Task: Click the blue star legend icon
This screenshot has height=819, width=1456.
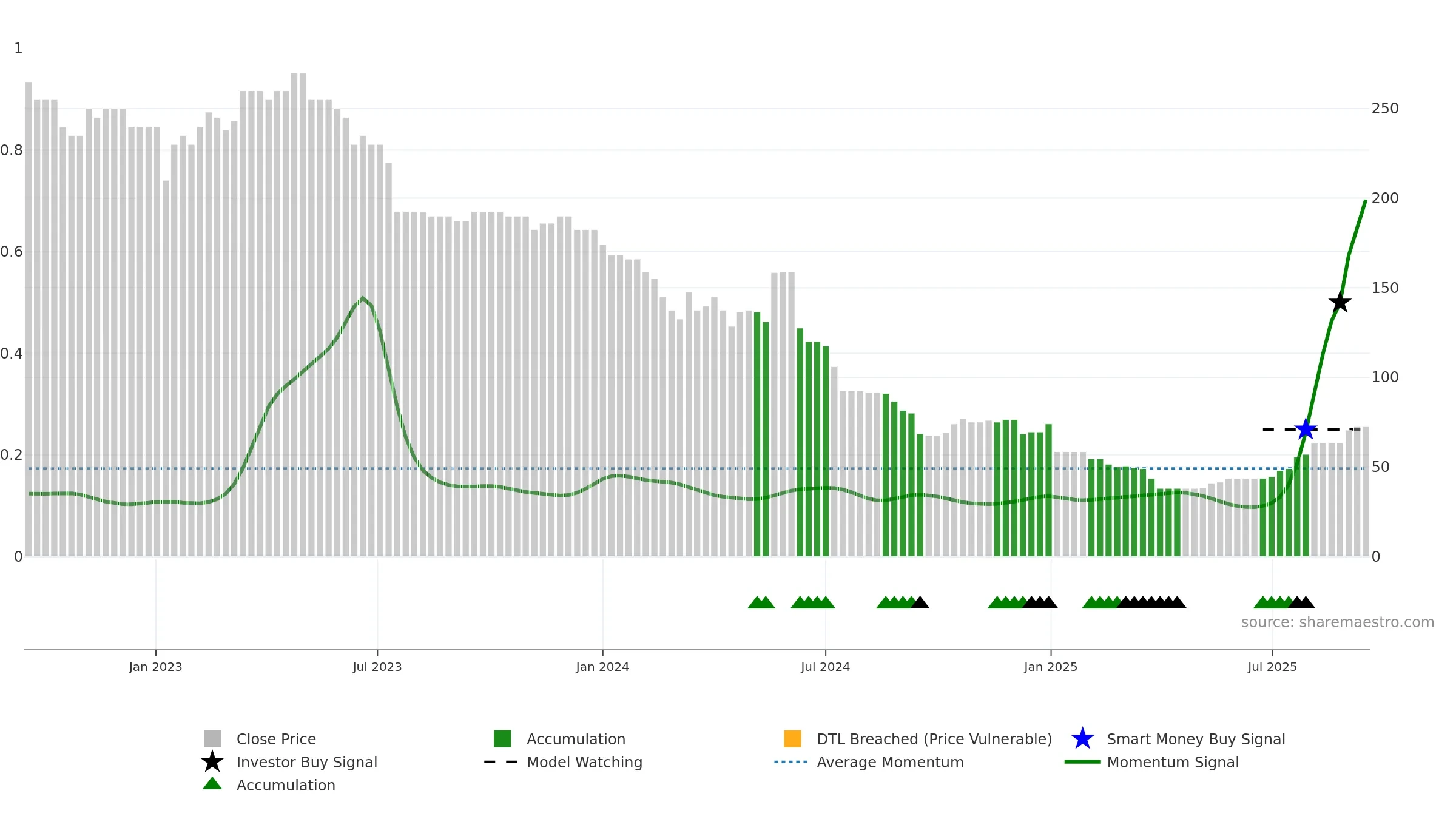Action: pyautogui.click(x=1082, y=739)
